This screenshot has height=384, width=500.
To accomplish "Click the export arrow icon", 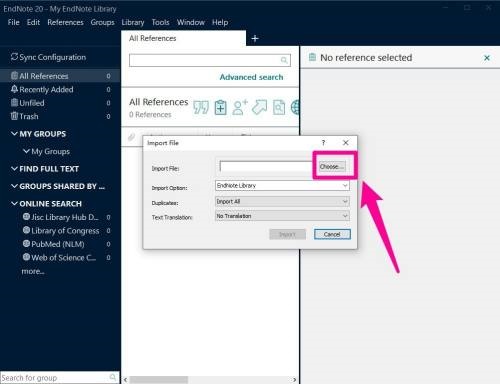I will pyautogui.click(x=259, y=107).
